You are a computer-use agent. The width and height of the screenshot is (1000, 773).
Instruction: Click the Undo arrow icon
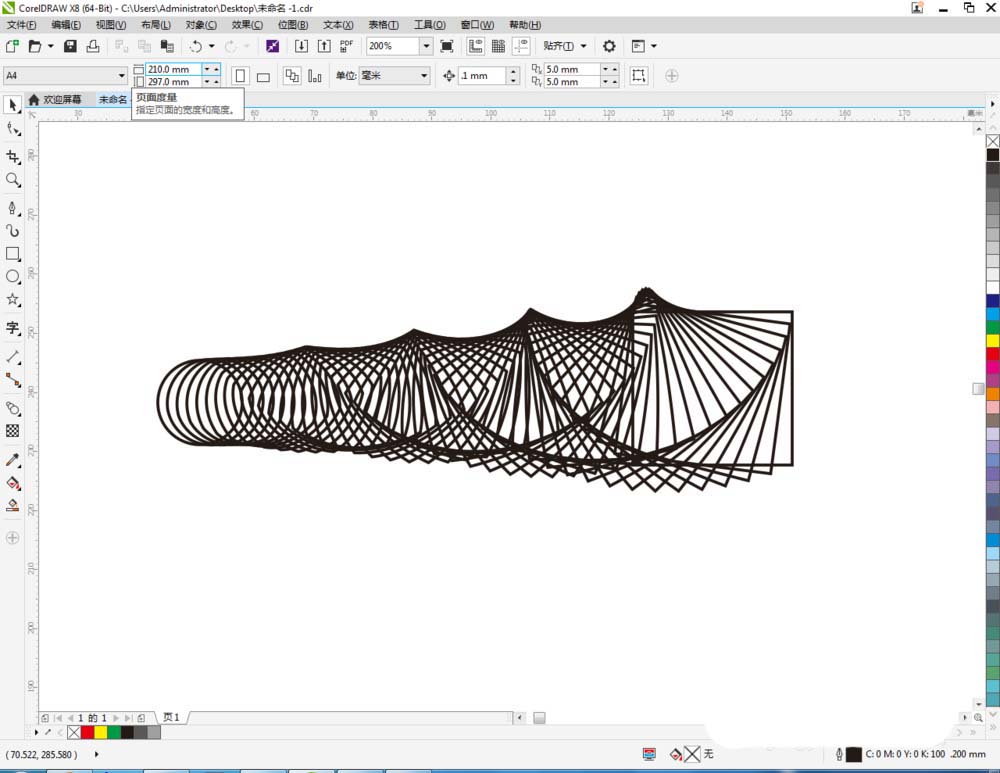pos(196,46)
